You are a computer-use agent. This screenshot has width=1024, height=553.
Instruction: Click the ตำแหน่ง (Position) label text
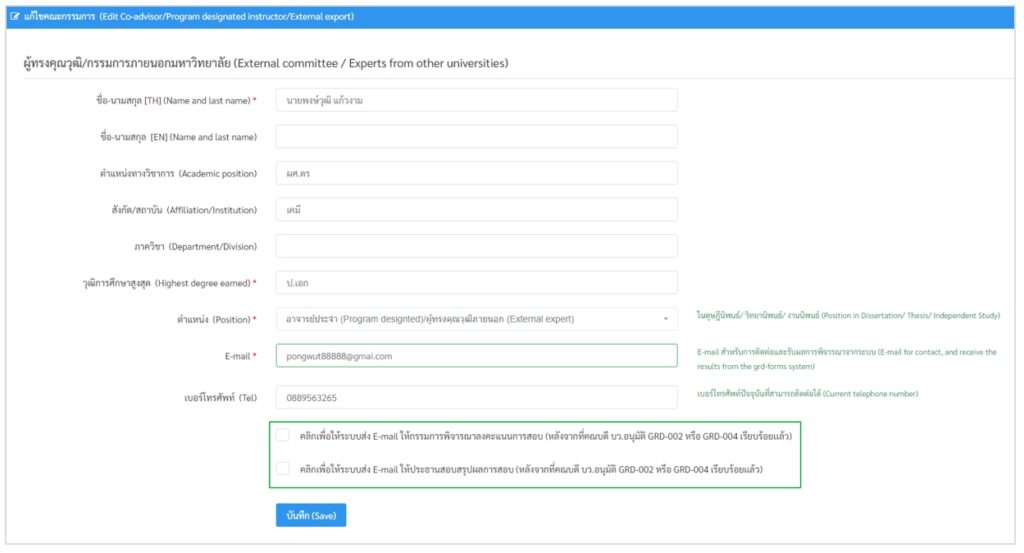pyautogui.click(x=214, y=320)
